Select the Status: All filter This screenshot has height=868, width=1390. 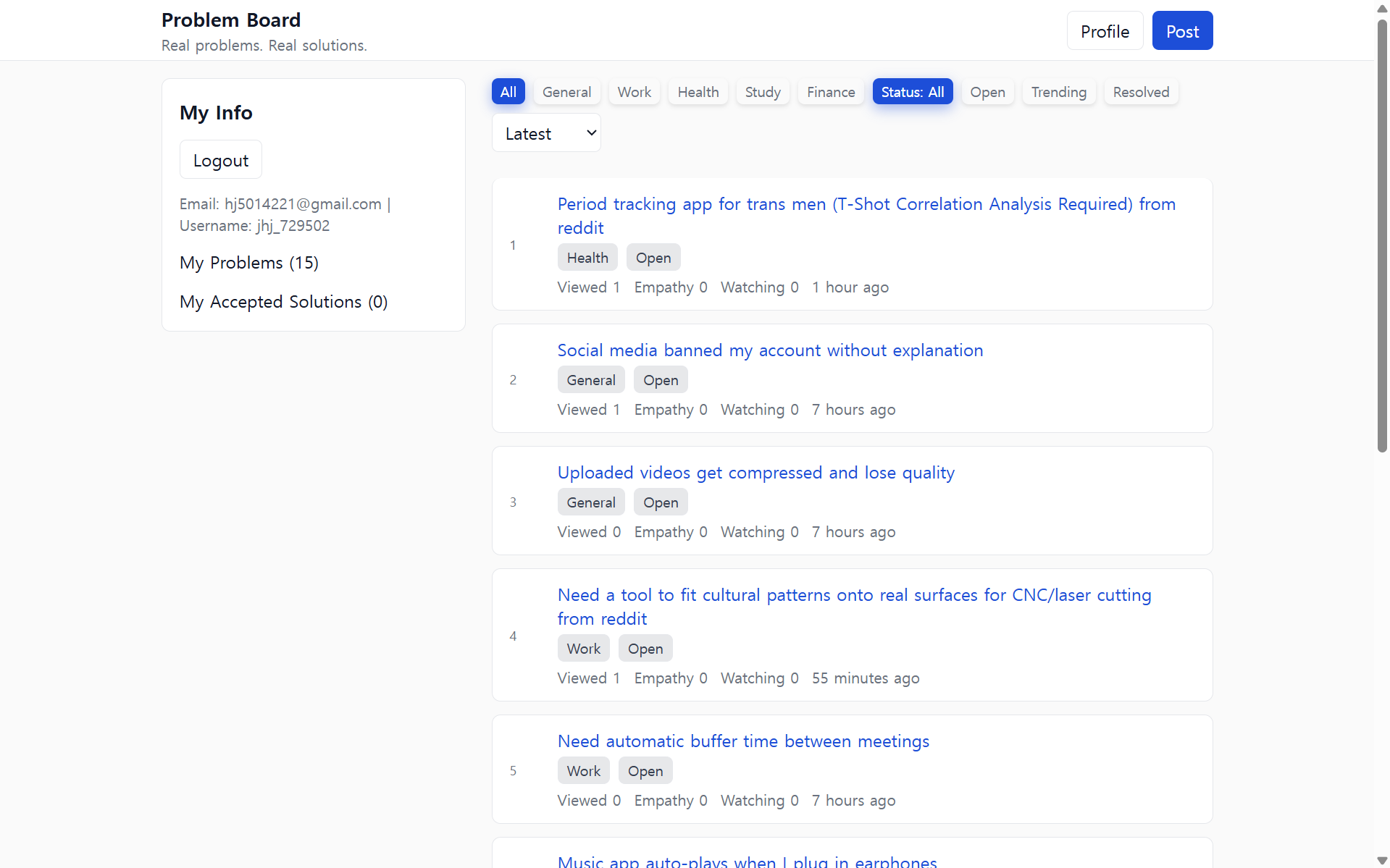click(912, 92)
